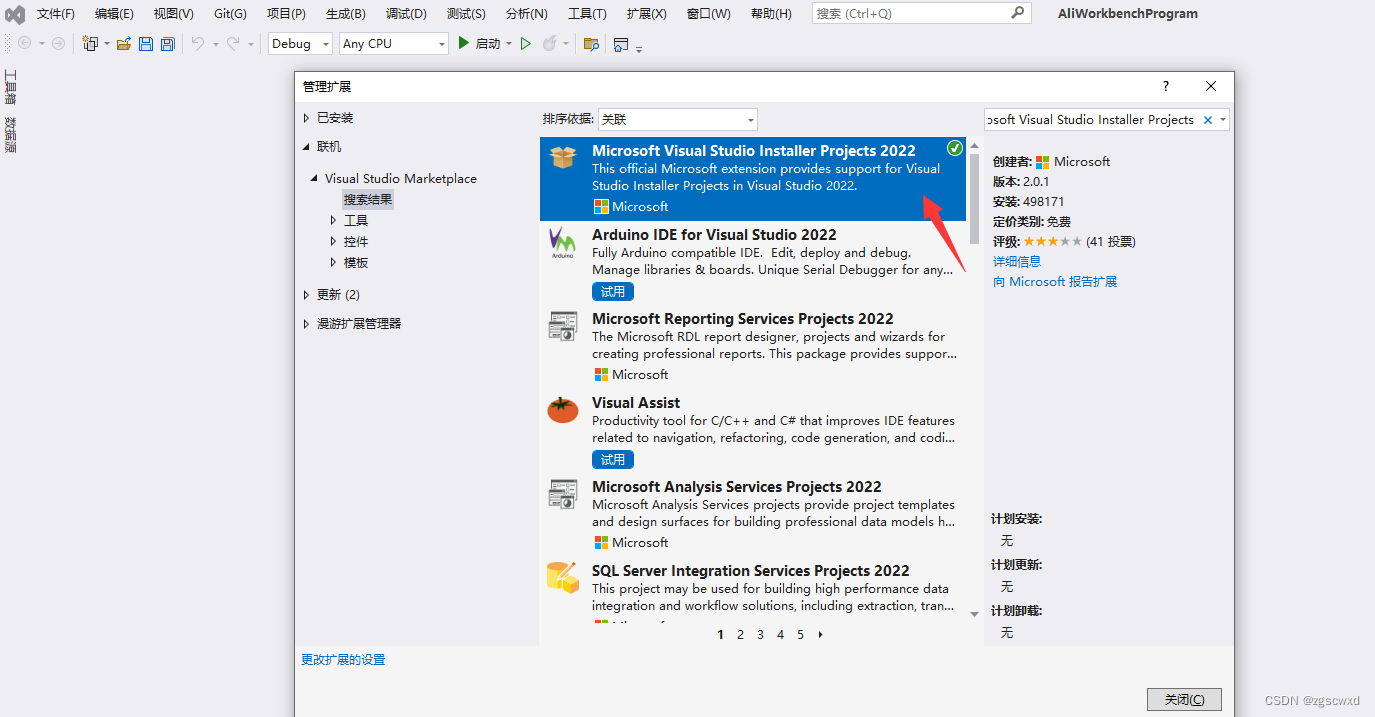1375x717 pixels.
Task: Expand the 模板 category node
Action: (334, 262)
